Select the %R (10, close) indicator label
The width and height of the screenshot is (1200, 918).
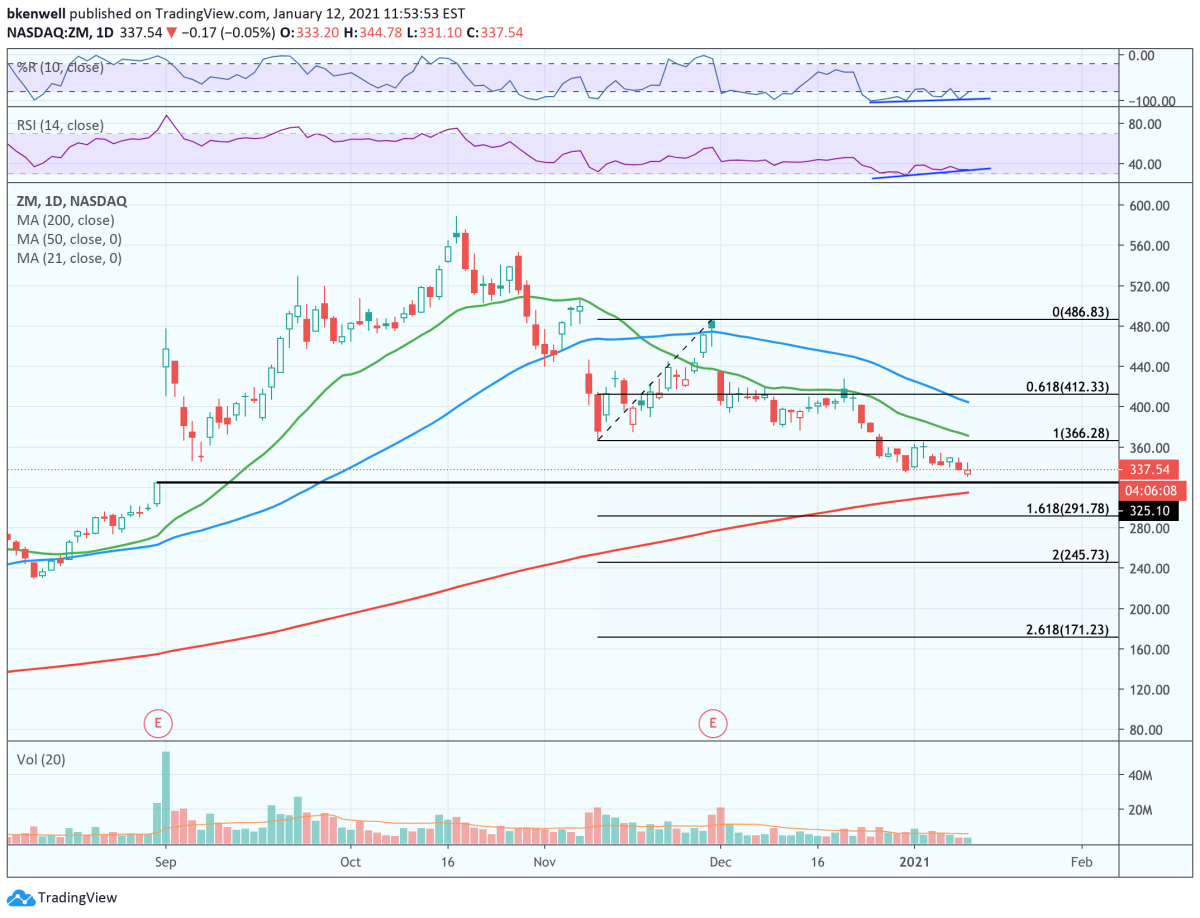59,67
